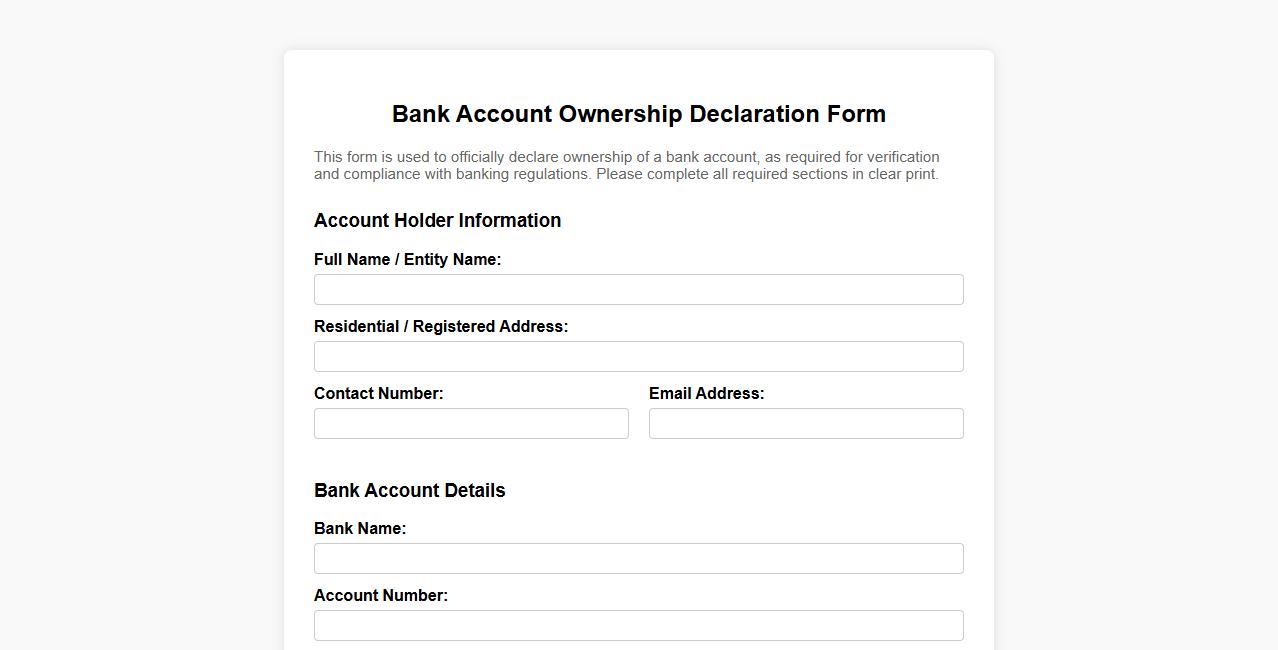Click the Account Number input field
This screenshot has width=1278, height=650.
[638, 625]
